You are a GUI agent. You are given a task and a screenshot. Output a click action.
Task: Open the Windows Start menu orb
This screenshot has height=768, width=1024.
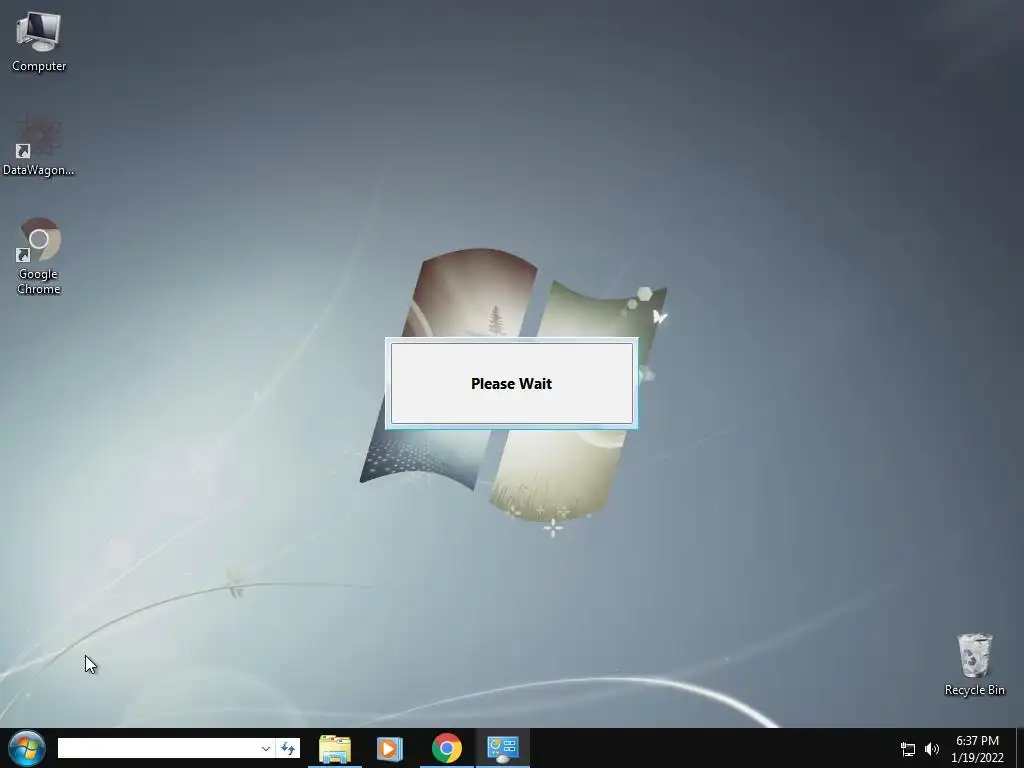27,748
